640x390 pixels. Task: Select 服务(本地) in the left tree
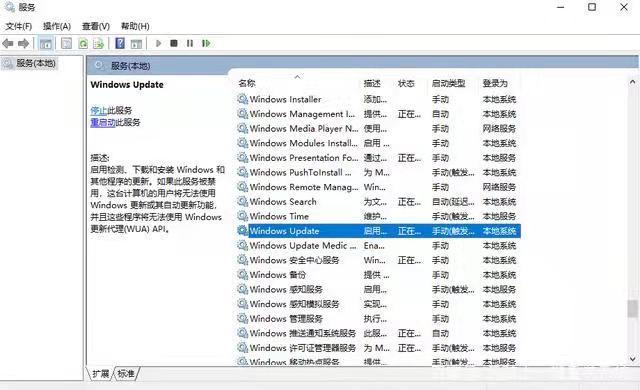(36, 63)
